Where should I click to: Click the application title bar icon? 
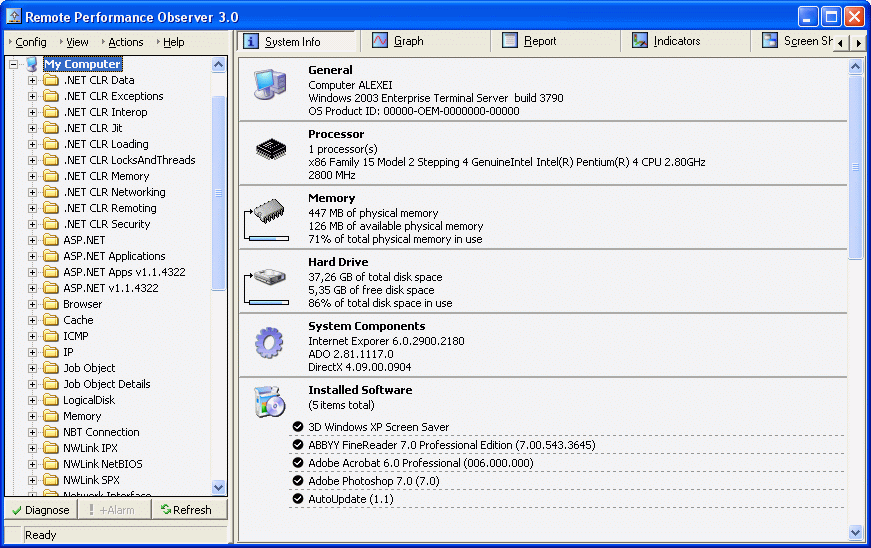(x=13, y=17)
